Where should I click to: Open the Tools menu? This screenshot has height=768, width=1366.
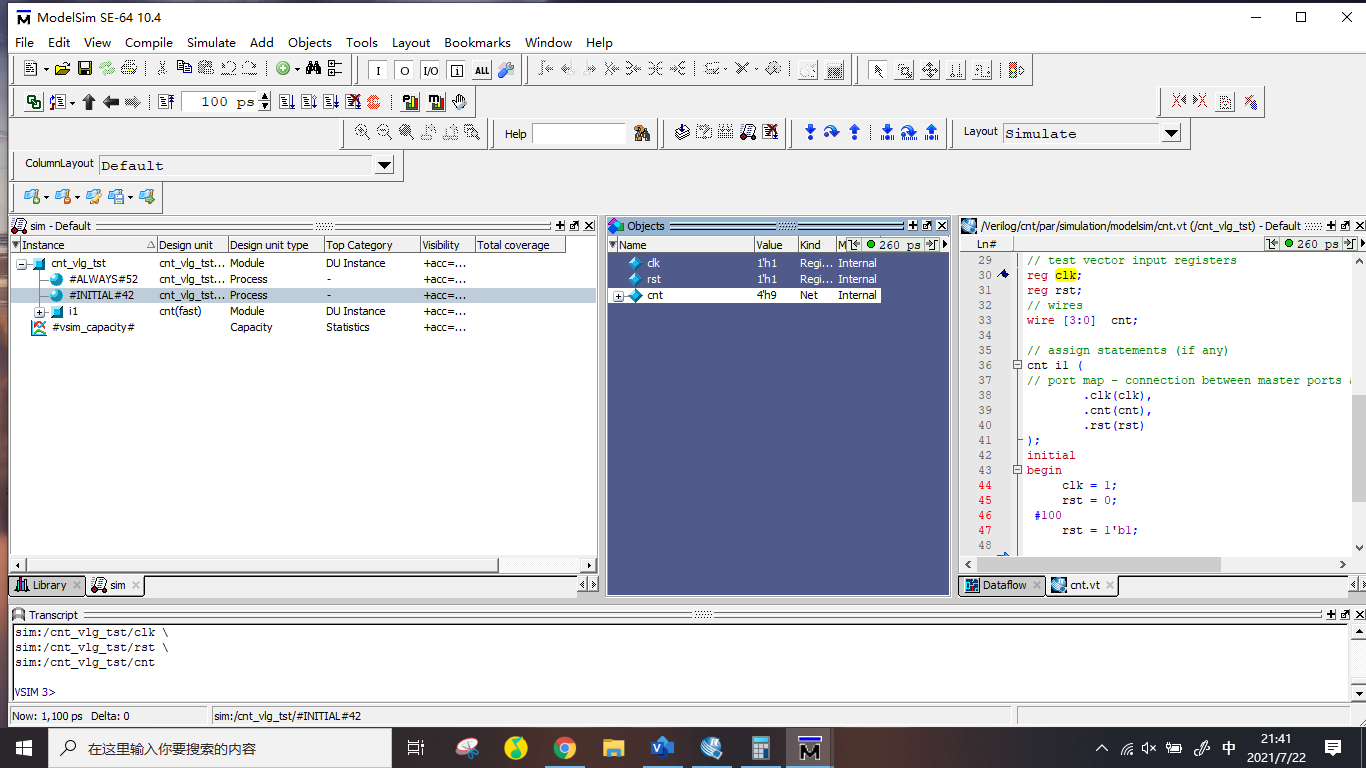(362, 42)
